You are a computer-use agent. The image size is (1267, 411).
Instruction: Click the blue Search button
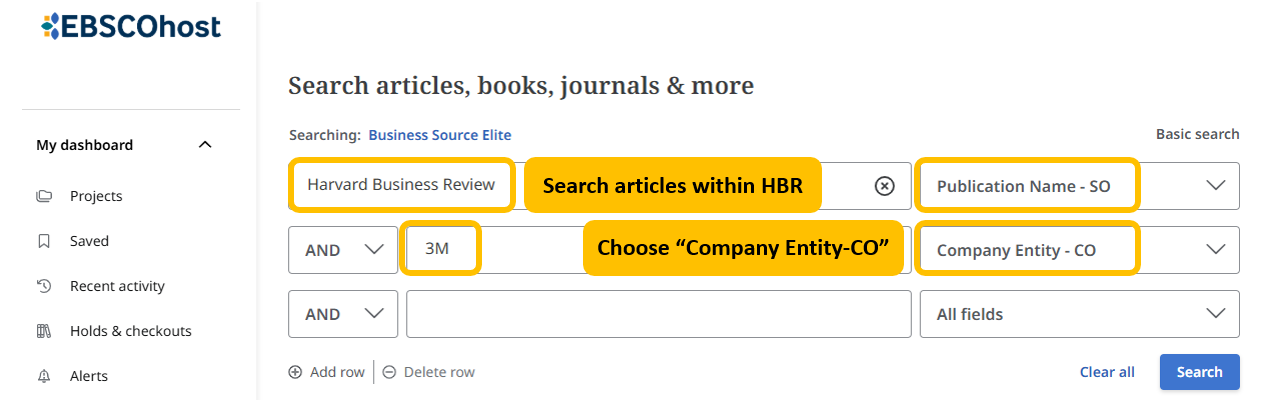click(x=1199, y=372)
